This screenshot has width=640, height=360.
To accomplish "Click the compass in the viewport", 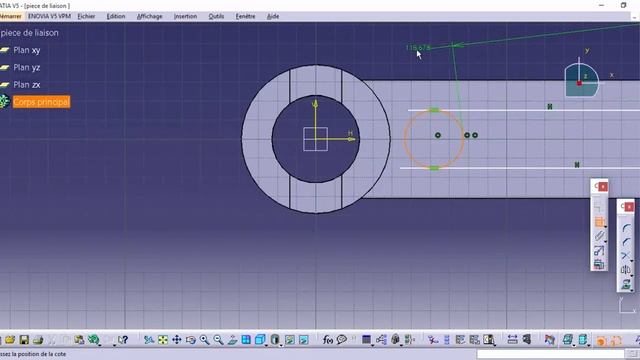I will [582, 79].
